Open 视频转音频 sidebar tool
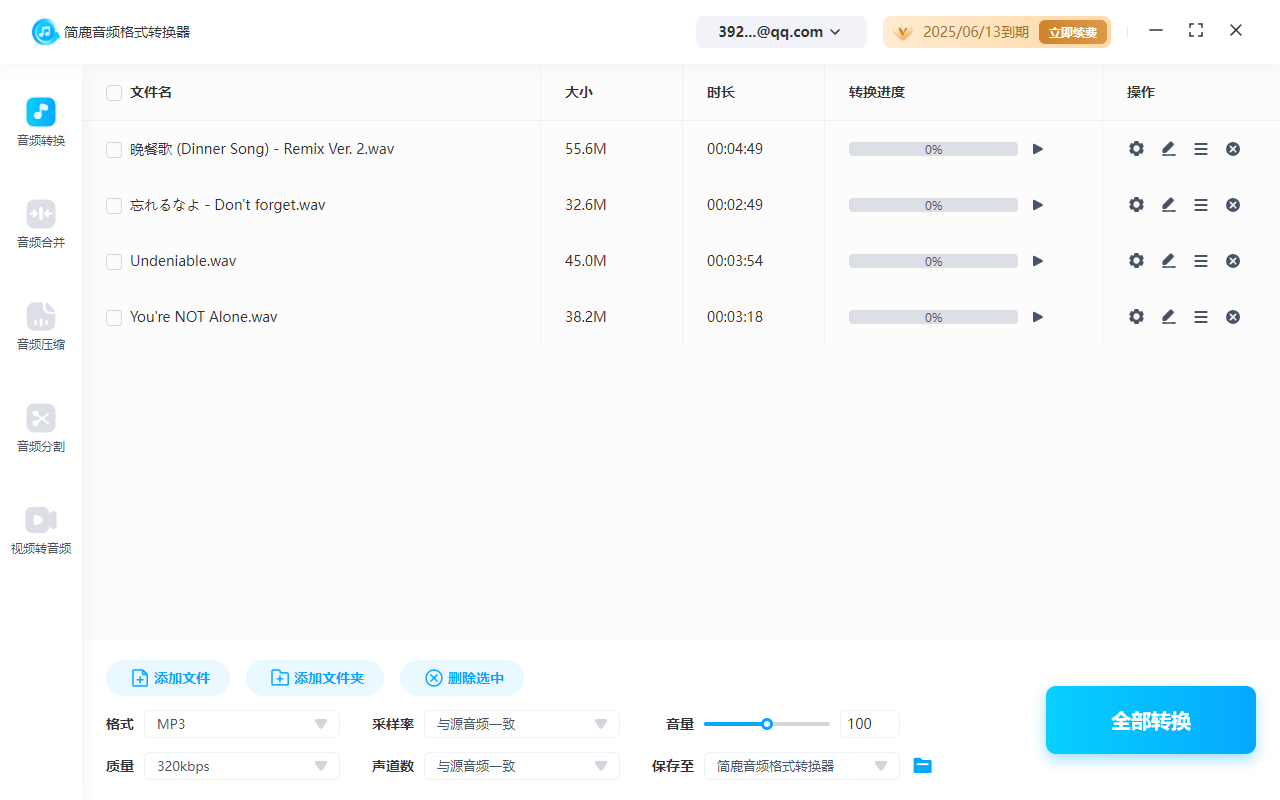The width and height of the screenshot is (1280, 800). (x=41, y=530)
